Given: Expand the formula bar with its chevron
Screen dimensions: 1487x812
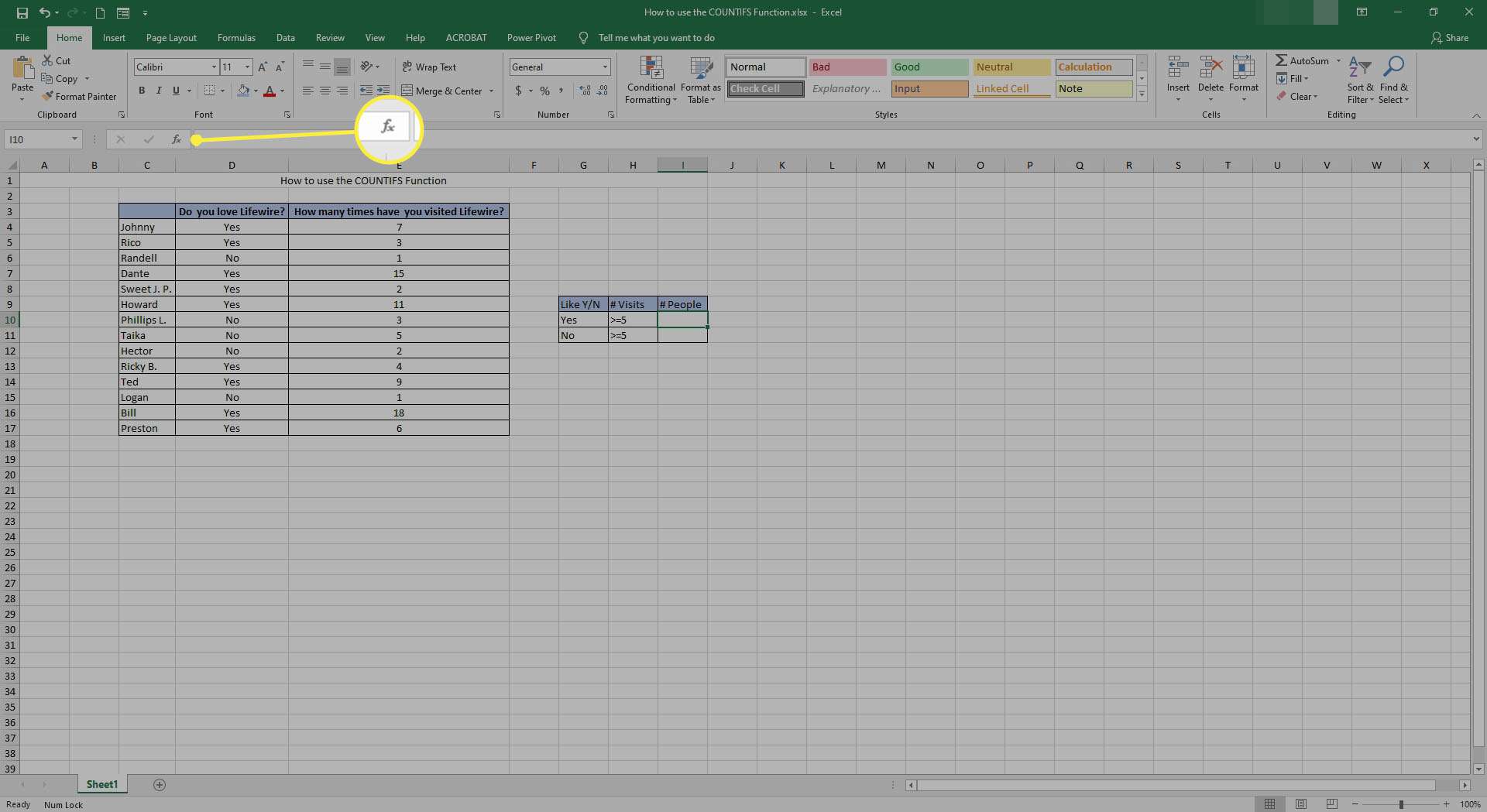Looking at the screenshot, I should click(1476, 139).
